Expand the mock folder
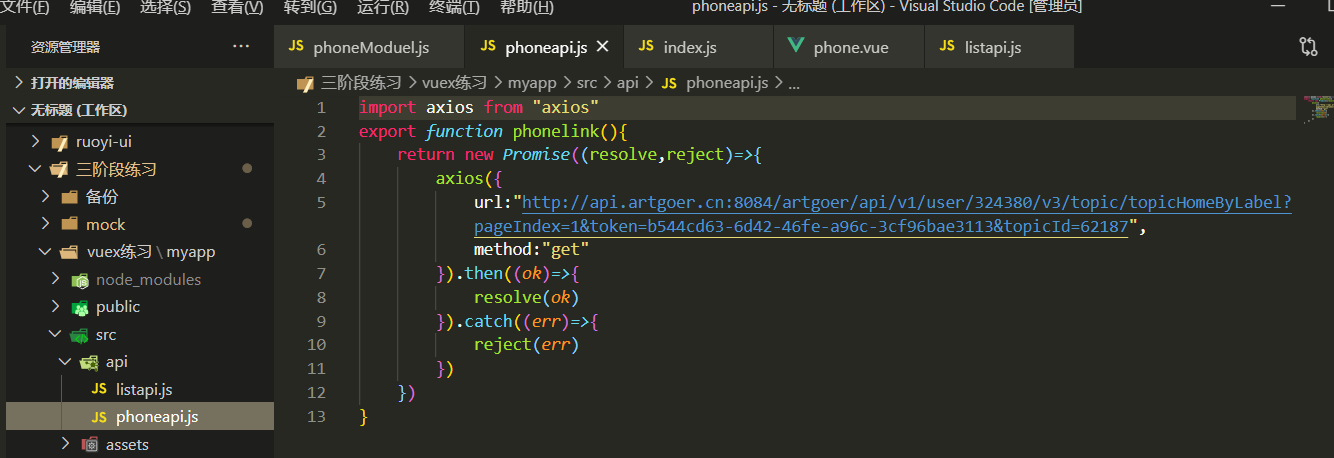This screenshot has height=458, width=1334. (45, 225)
